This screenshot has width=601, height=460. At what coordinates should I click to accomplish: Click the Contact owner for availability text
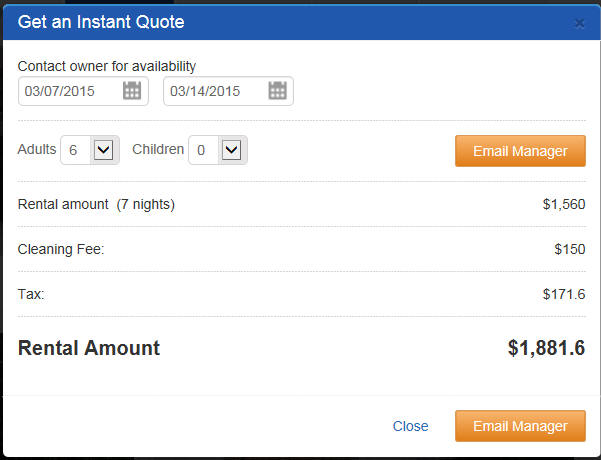107,66
